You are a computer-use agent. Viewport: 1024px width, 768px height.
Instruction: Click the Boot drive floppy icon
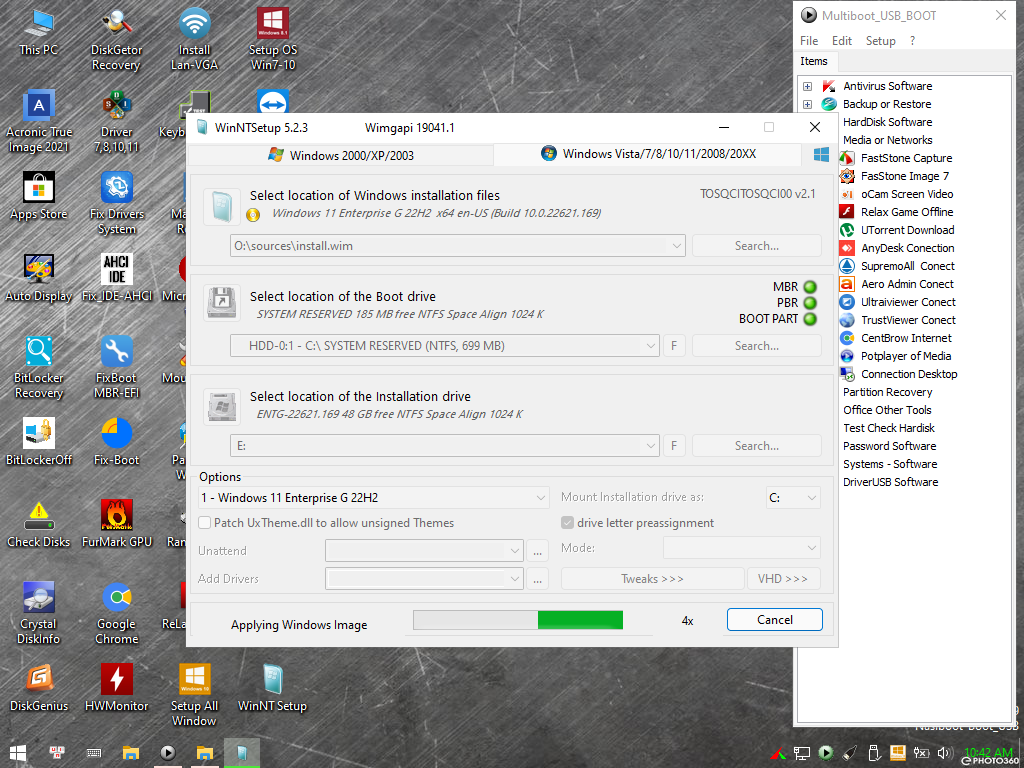[x=221, y=302]
